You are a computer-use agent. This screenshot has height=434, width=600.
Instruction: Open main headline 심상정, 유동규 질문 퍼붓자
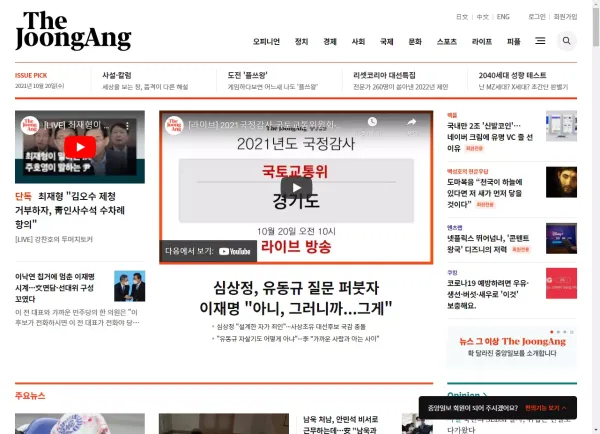[296, 298]
